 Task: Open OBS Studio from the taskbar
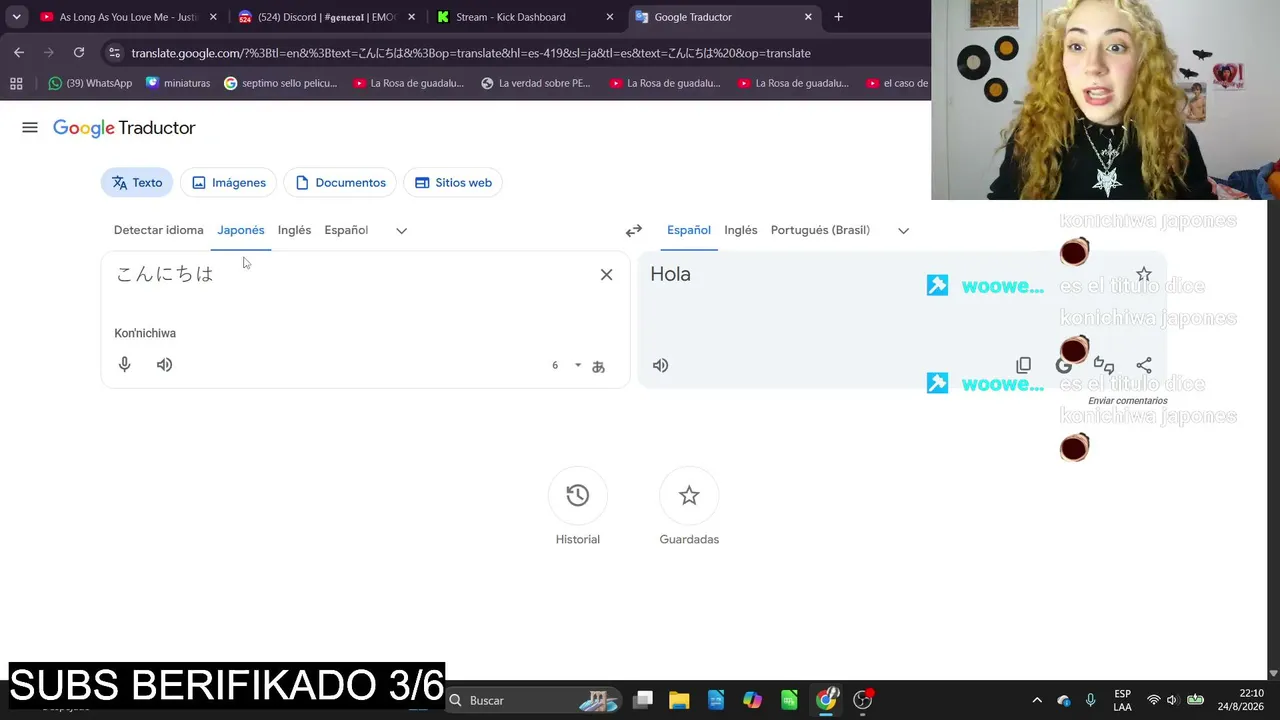[862, 700]
